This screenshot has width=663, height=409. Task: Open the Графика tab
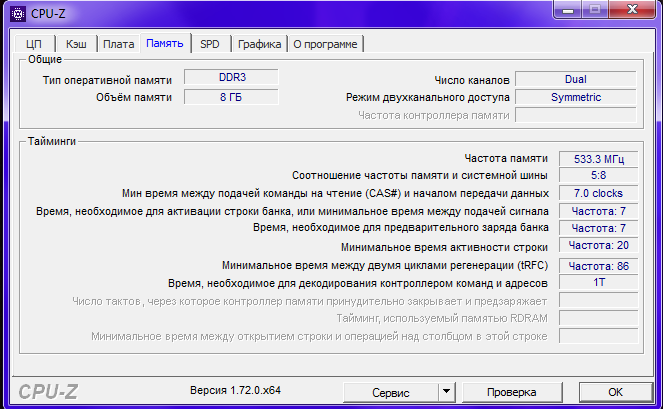pos(259,44)
